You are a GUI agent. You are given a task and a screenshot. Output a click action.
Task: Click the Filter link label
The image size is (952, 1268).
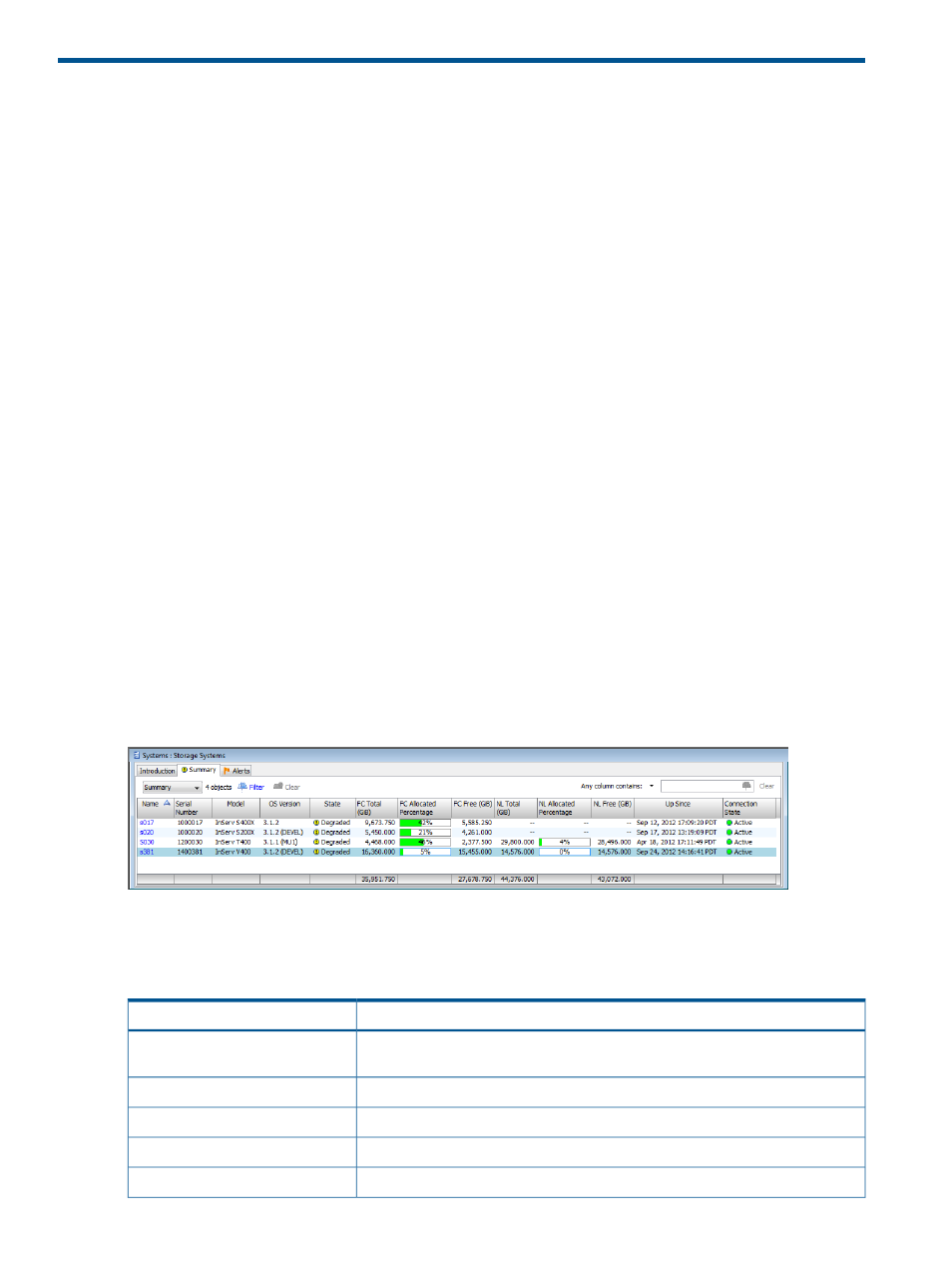pos(256,787)
